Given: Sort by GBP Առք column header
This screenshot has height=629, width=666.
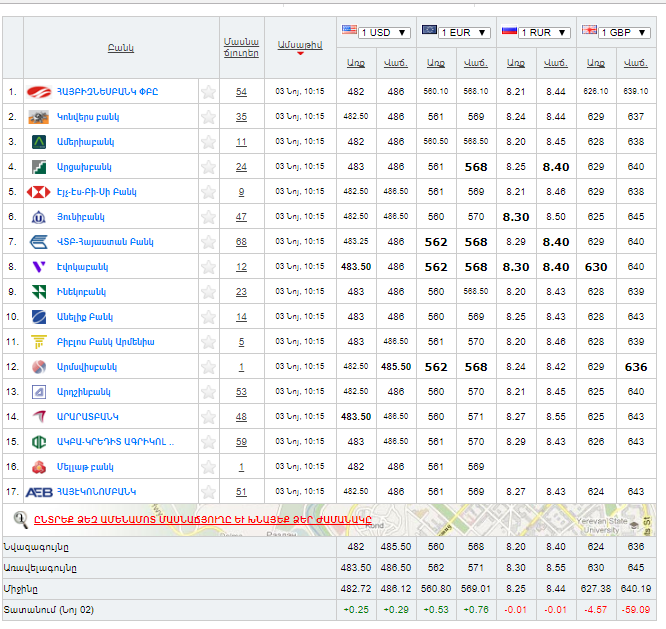Looking at the screenshot, I should click(596, 63).
